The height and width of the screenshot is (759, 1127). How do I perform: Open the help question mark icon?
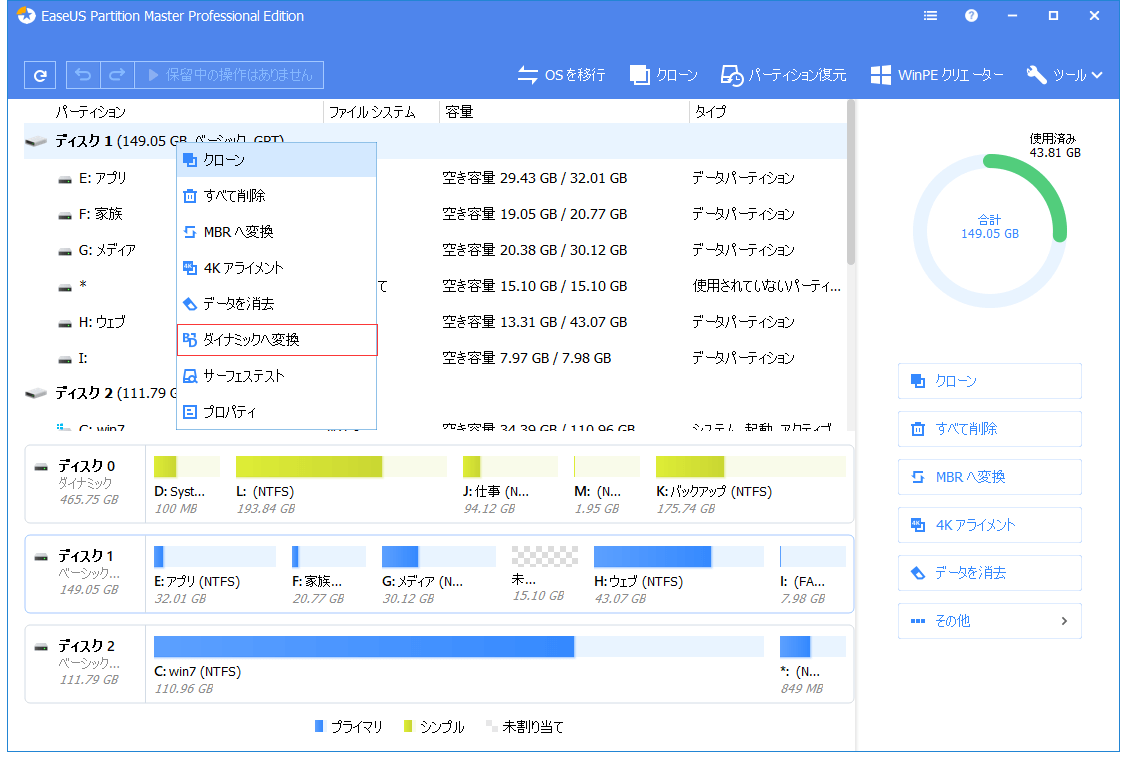point(971,16)
